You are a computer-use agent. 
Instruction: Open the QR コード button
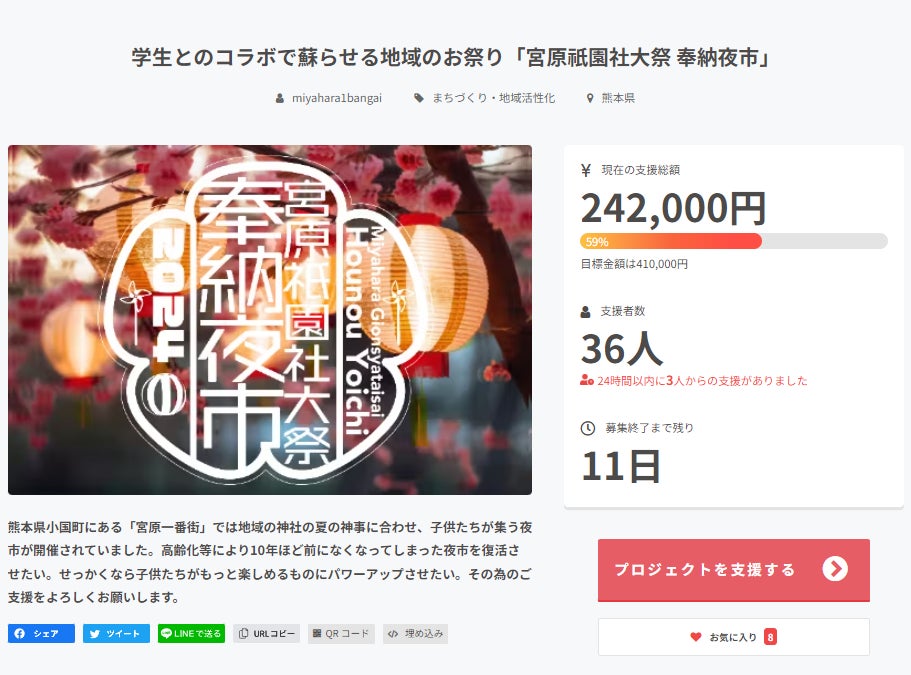click(x=341, y=633)
